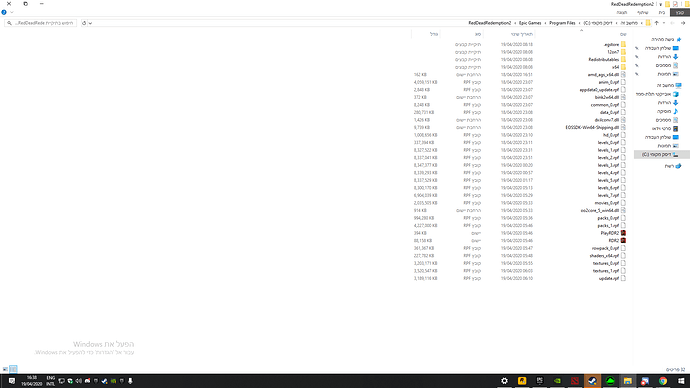690x388 pixels.
Task: Open Quick Access in navigation pane
Action: [665, 40]
